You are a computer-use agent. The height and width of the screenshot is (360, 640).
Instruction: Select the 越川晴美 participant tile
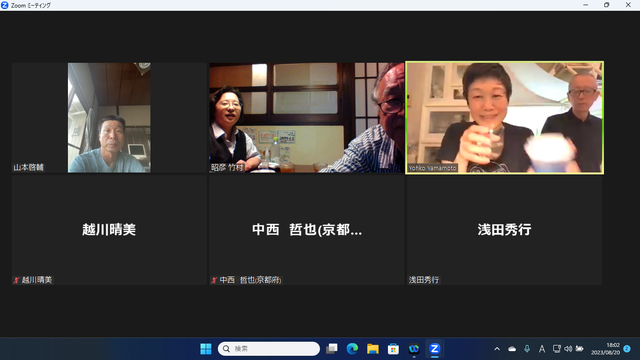tap(109, 230)
